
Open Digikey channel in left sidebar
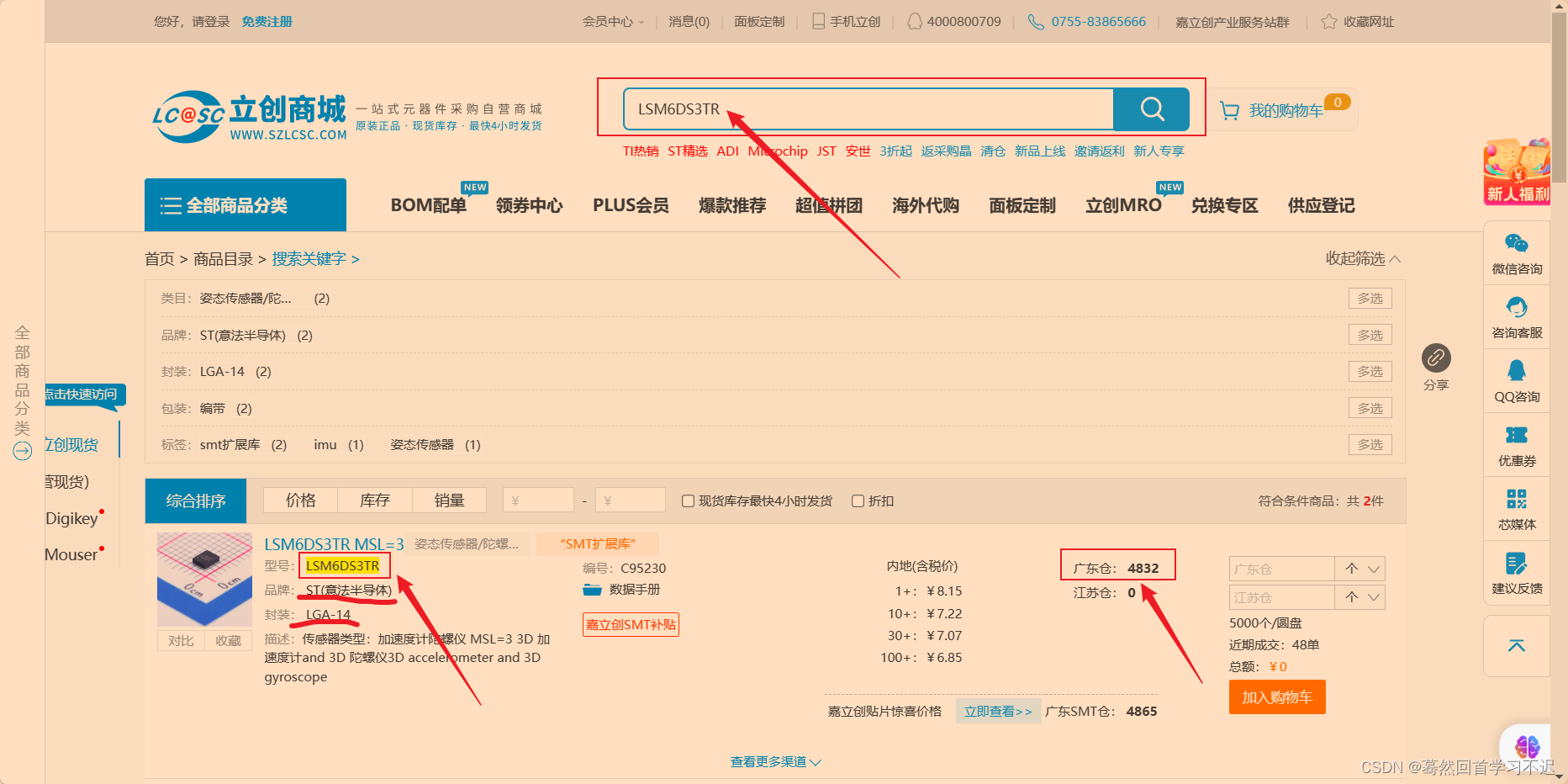pos(72,518)
